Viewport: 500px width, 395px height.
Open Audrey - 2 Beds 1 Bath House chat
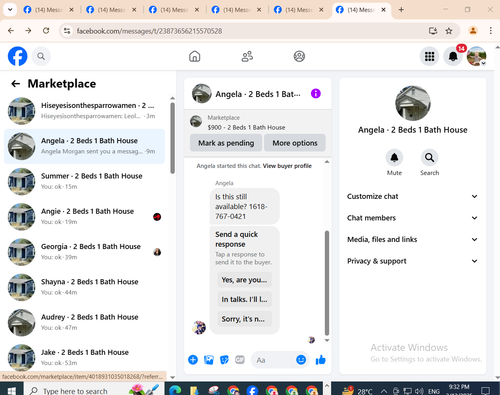click(84, 323)
